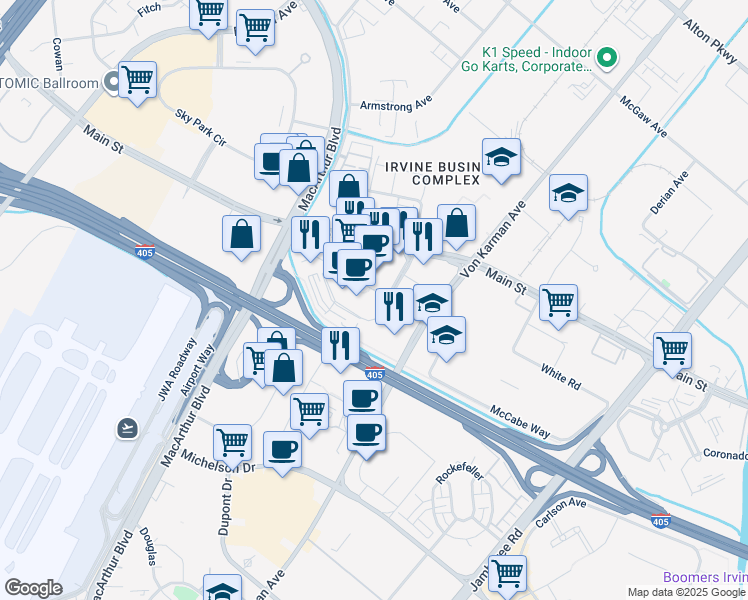748x600 pixels.
Task: Select the graduation cap marker at bottom edge
Action: [x=222, y=589]
